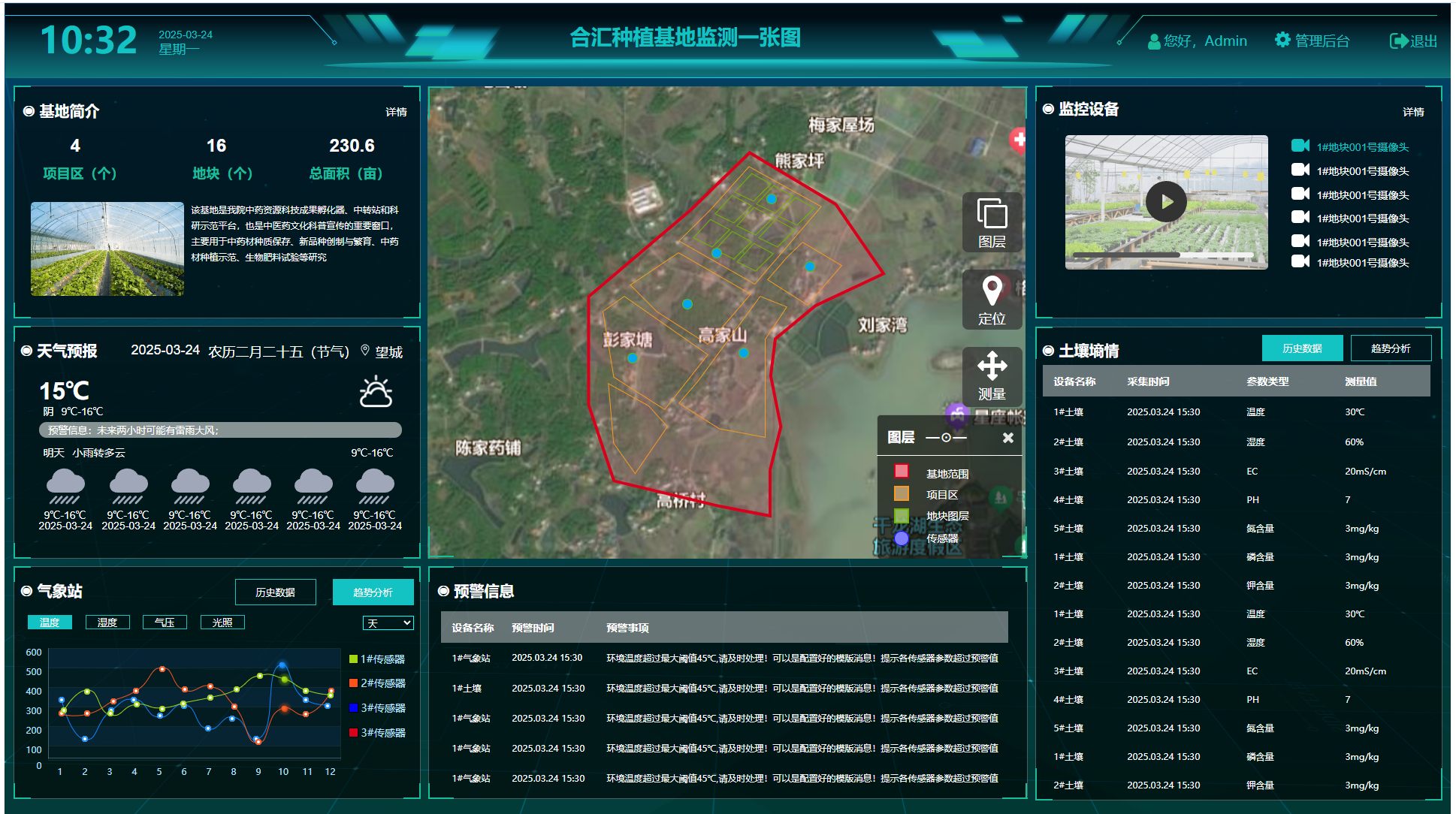Screen dimensions: 1456x814
Task: Click the weather location pin next to 望城
Action: (x=365, y=350)
